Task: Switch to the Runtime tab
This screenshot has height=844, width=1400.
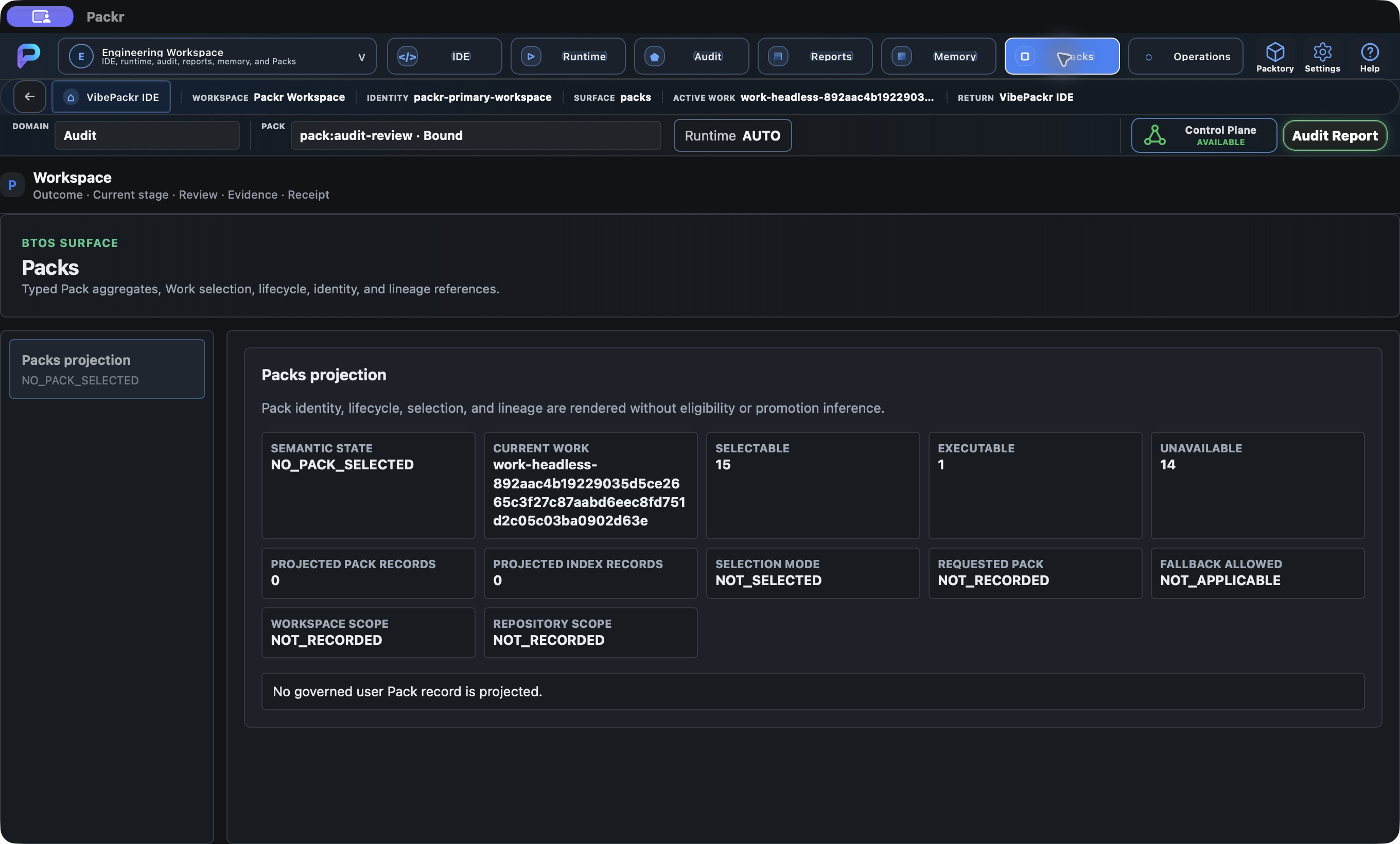Action: point(568,56)
